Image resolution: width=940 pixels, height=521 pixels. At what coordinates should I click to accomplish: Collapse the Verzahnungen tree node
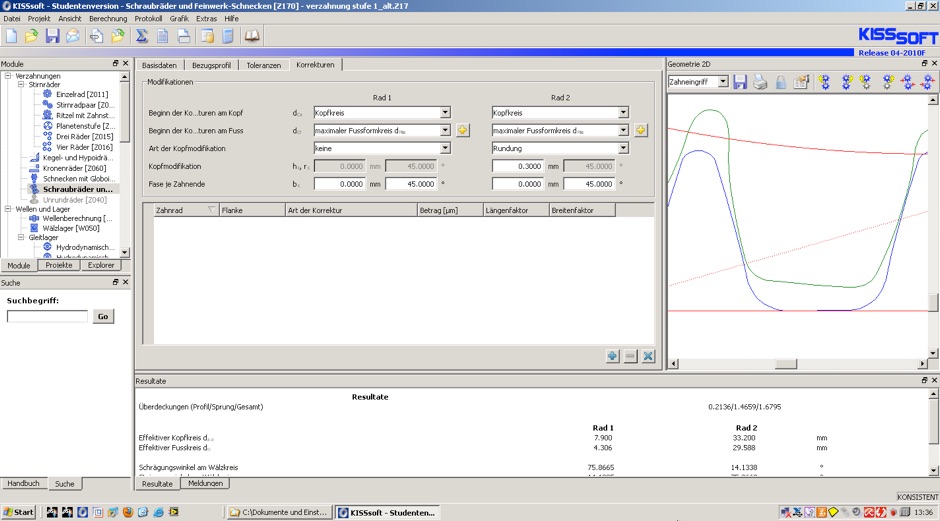coord(8,76)
